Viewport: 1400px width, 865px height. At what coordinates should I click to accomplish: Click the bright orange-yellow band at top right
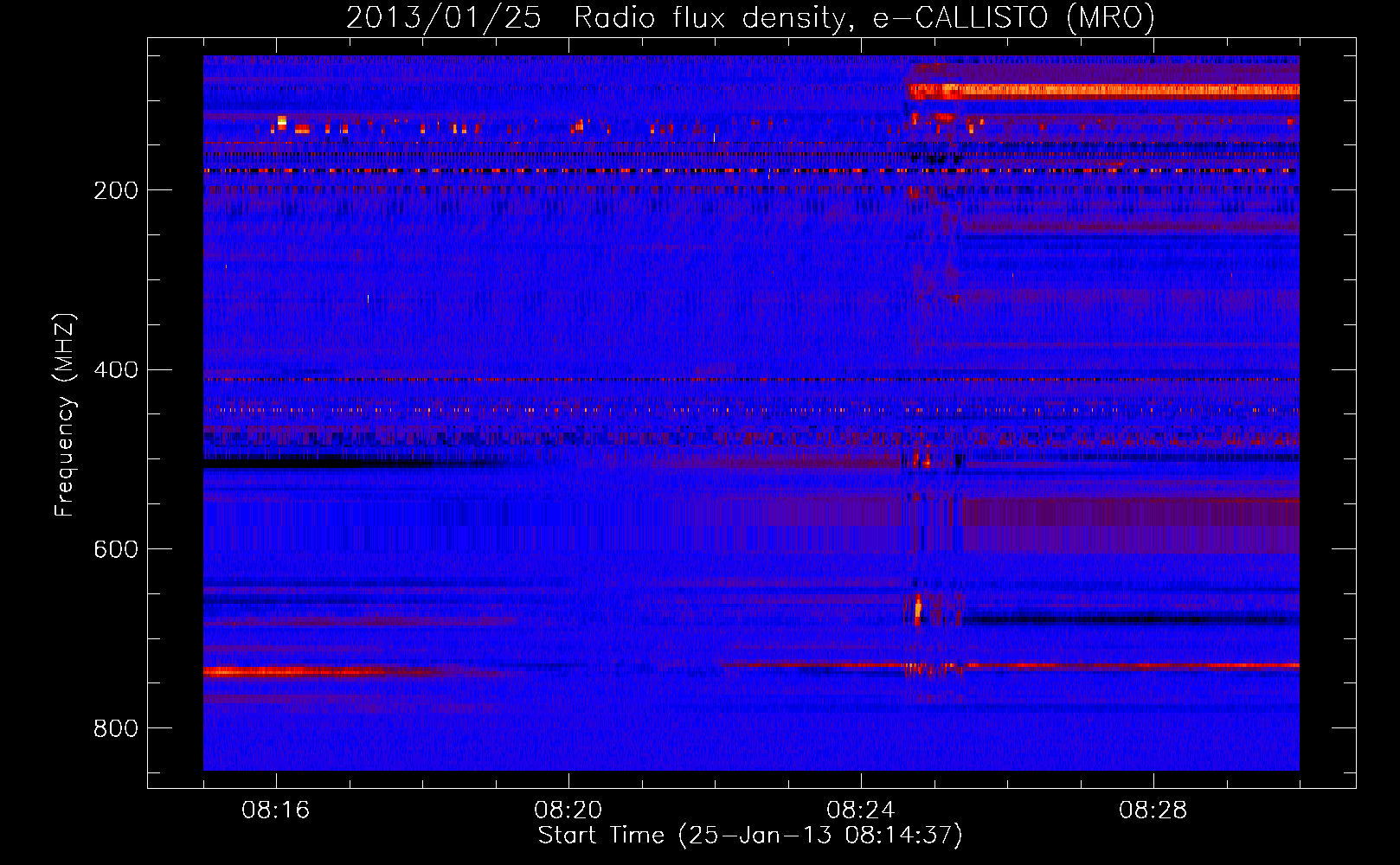pos(1102,90)
